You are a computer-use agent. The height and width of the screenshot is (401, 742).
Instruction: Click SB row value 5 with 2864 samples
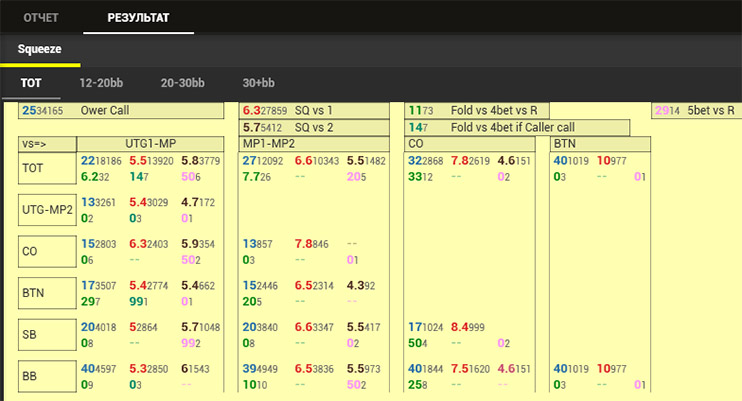[x=143, y=328]
